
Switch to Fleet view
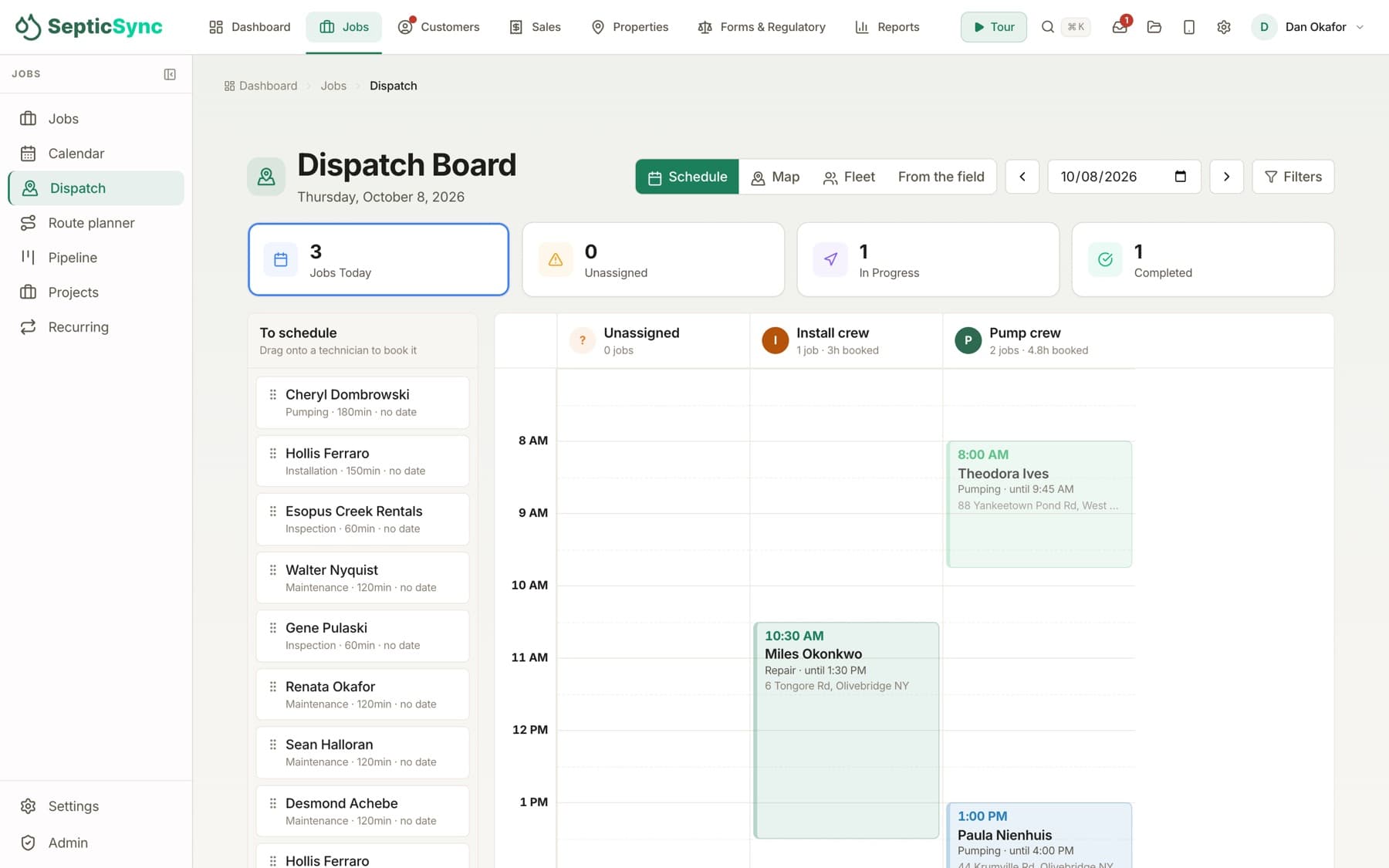coord(848,177)
